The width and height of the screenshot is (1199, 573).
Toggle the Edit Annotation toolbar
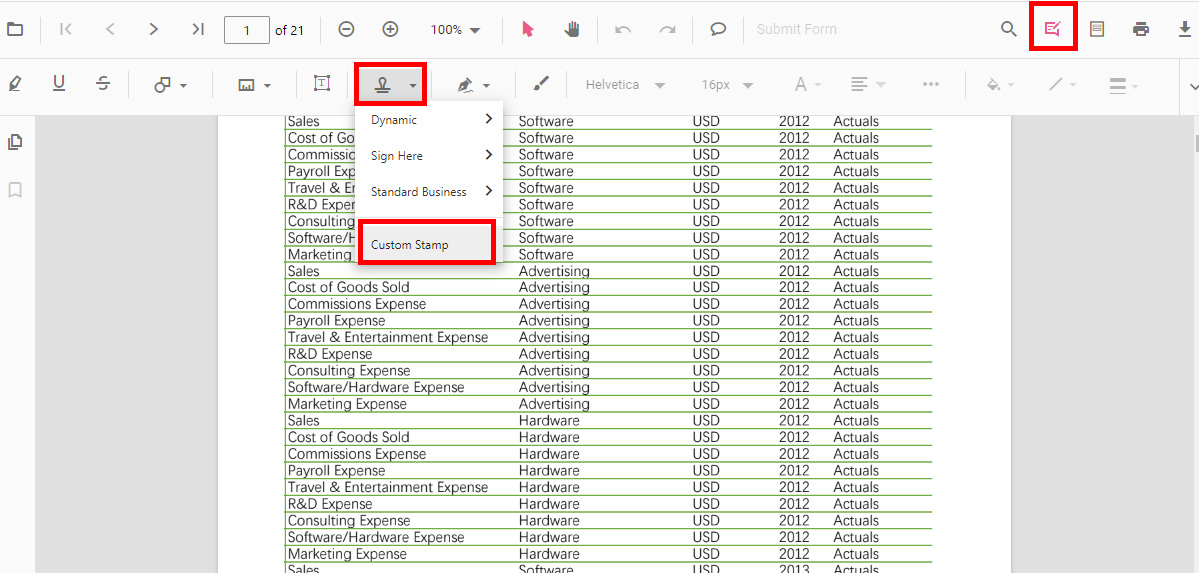tap(1053, 29)
